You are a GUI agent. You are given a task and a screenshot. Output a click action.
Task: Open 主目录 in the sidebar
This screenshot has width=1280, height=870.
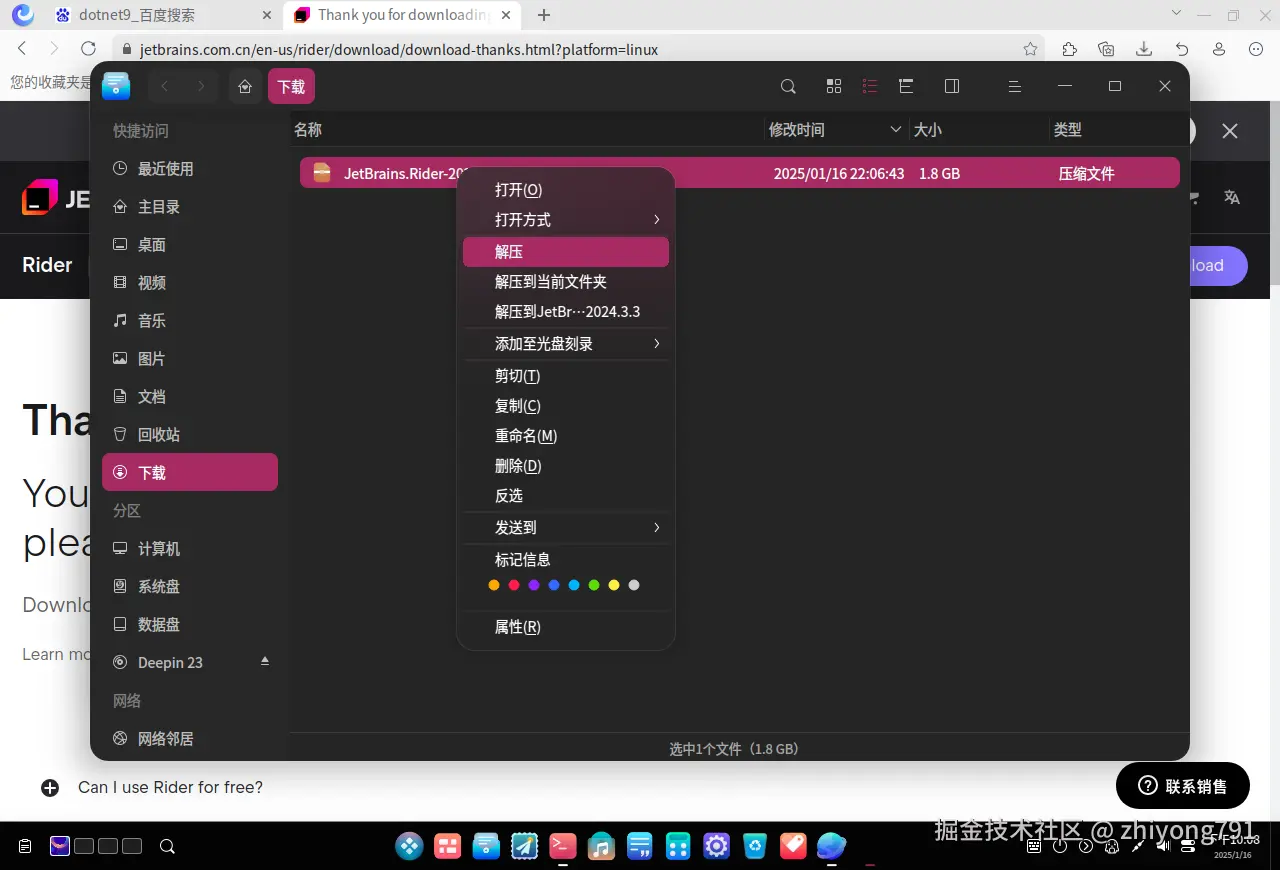tap(190, 207)
